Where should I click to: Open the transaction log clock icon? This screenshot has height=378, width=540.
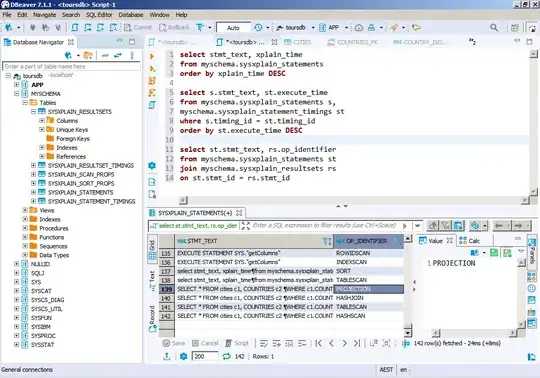(x=258, y=28)
